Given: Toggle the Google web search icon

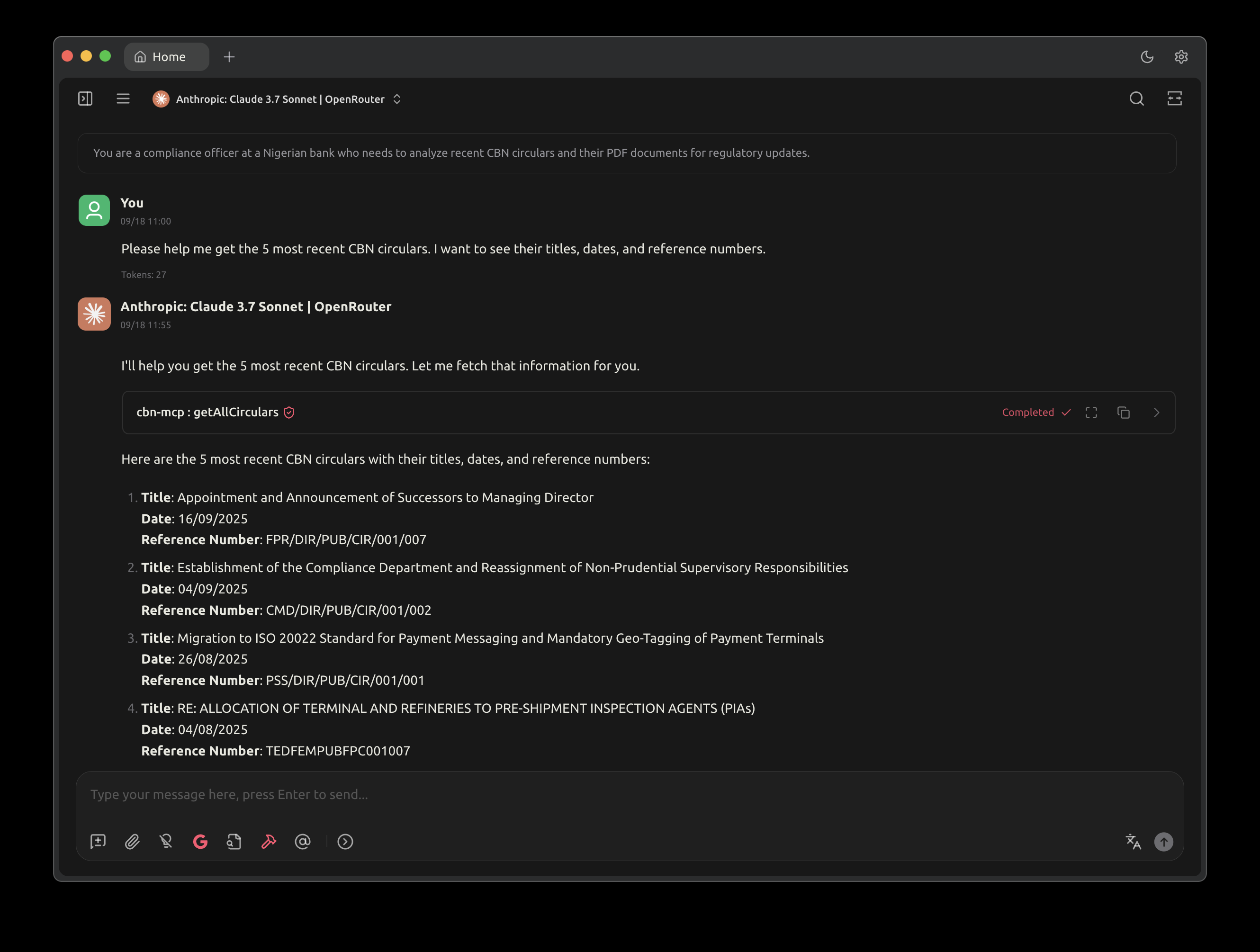Looking at the screenshot, I should [200, 842].
